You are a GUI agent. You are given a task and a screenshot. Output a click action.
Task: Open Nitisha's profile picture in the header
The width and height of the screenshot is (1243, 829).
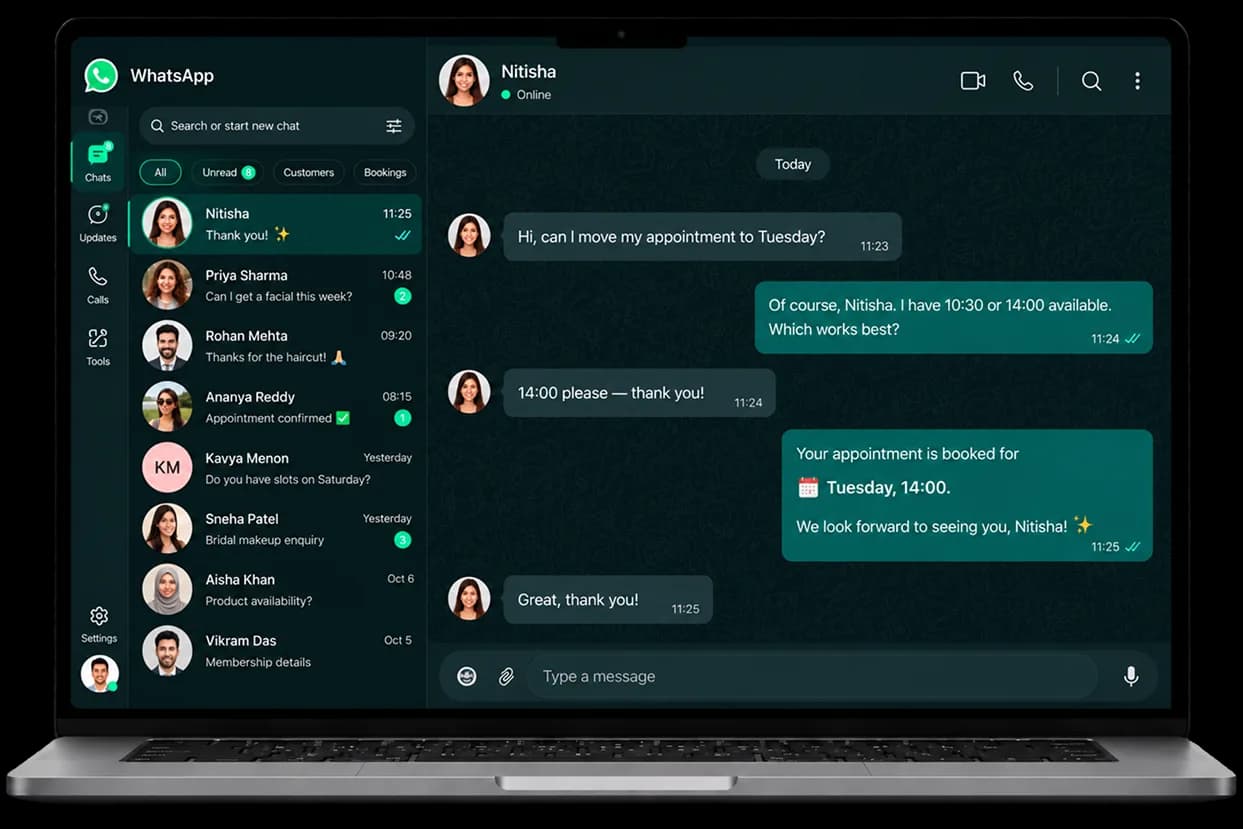(x=464, y=81)
